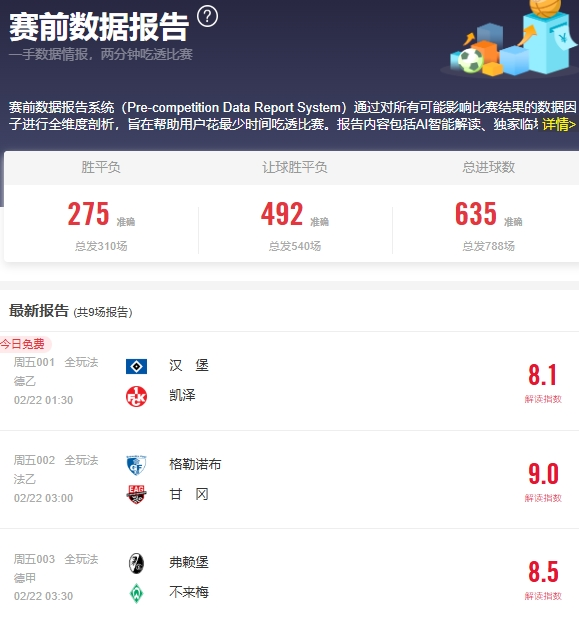Click the Hamburg (汉堡) team logo
The width and height of the screenshot is (579, 617).
136,366
